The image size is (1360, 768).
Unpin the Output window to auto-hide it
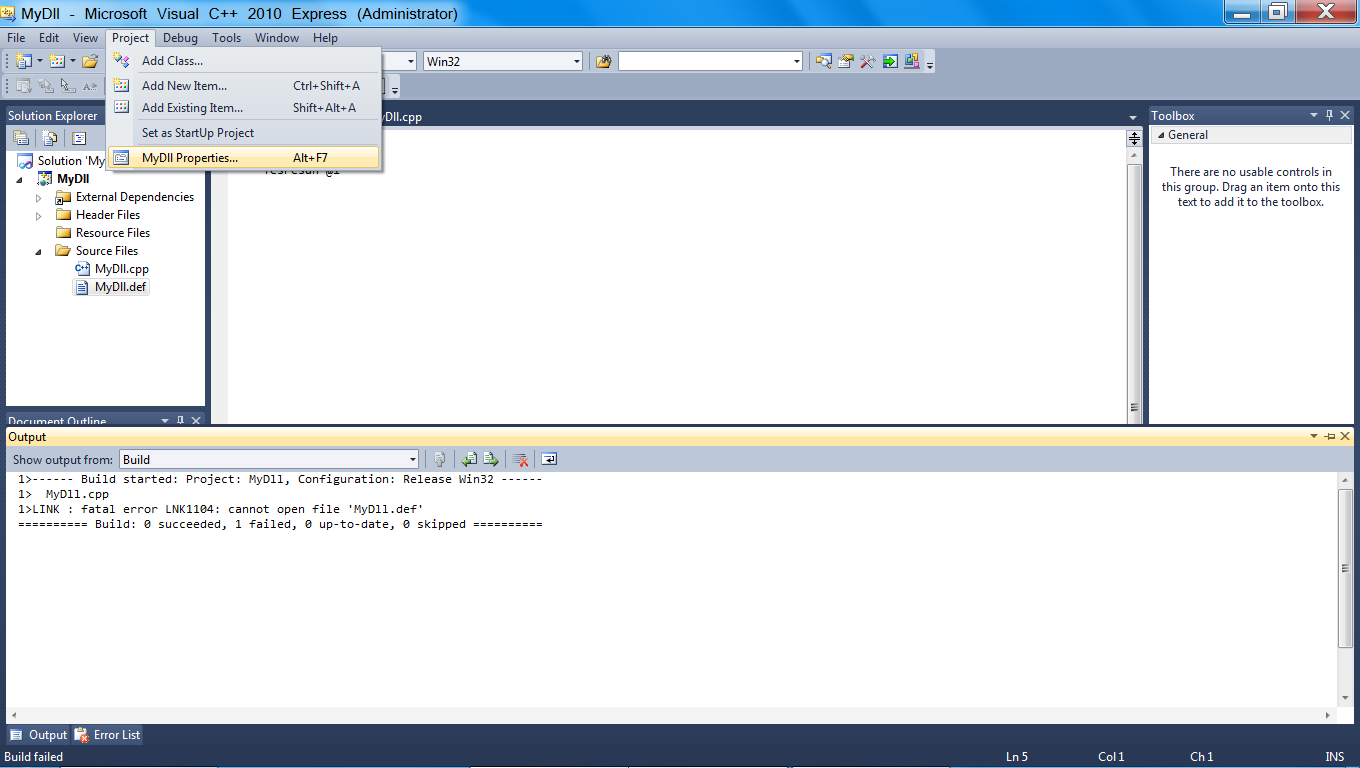pos(1329,436)
